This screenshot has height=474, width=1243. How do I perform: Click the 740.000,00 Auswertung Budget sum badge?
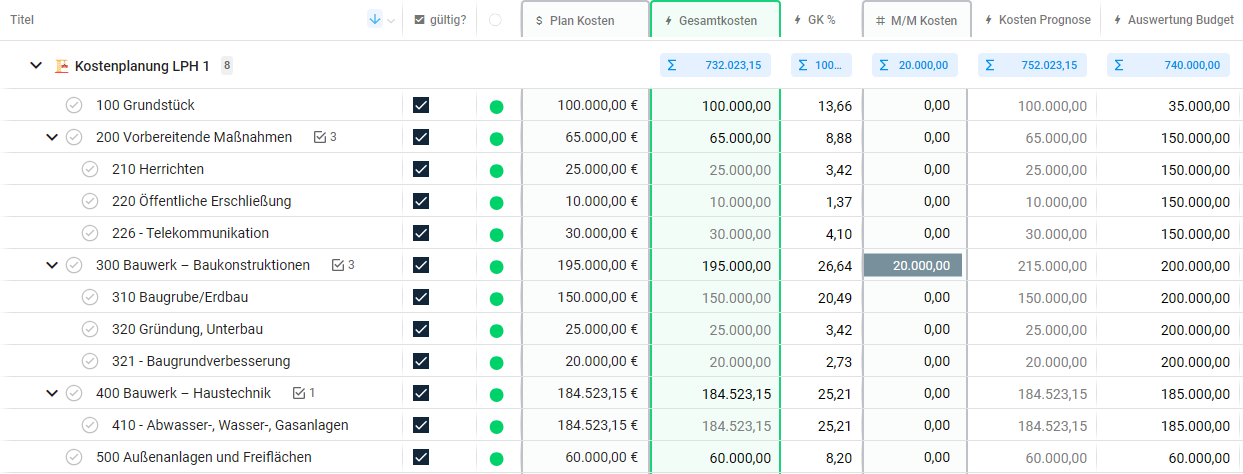pos(1169,66)
